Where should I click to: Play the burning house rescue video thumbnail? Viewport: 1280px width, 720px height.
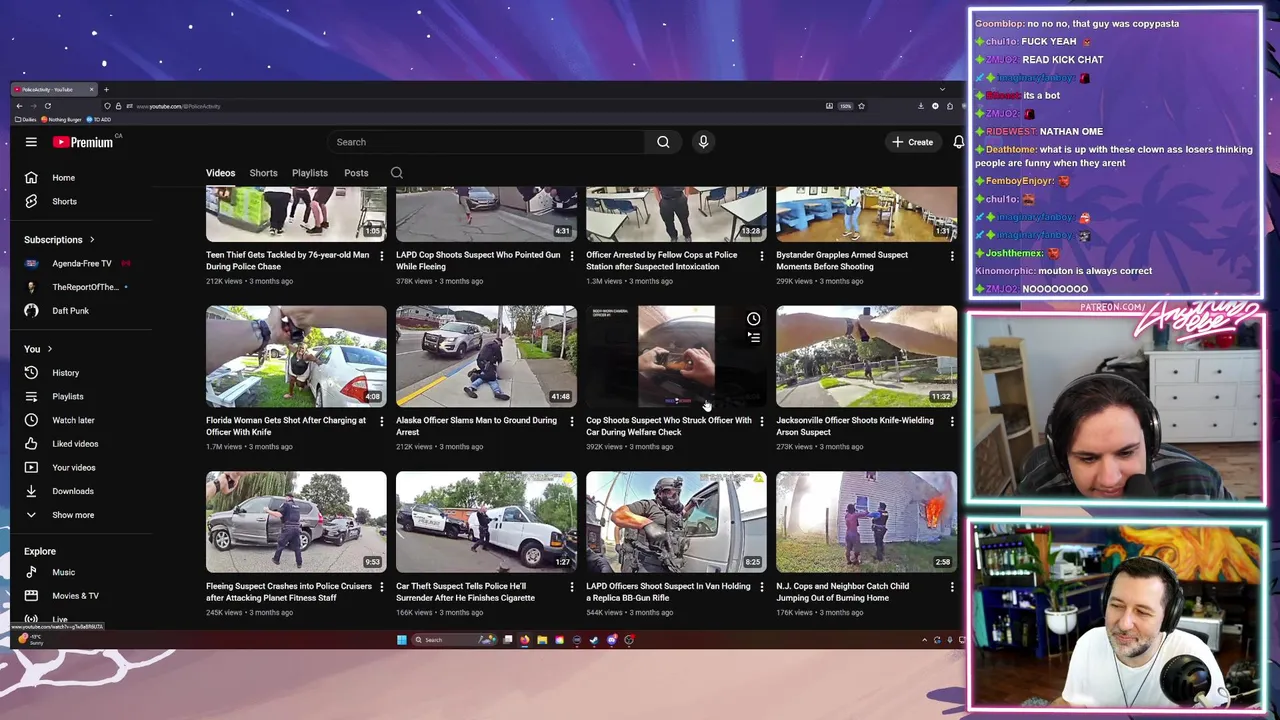[x=866, y=521]
